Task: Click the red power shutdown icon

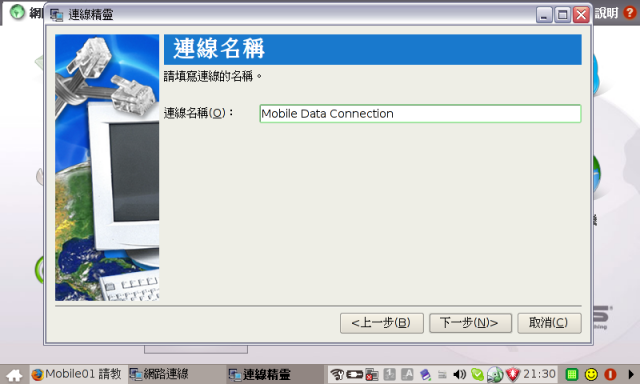Action: [x=610, y=374]
